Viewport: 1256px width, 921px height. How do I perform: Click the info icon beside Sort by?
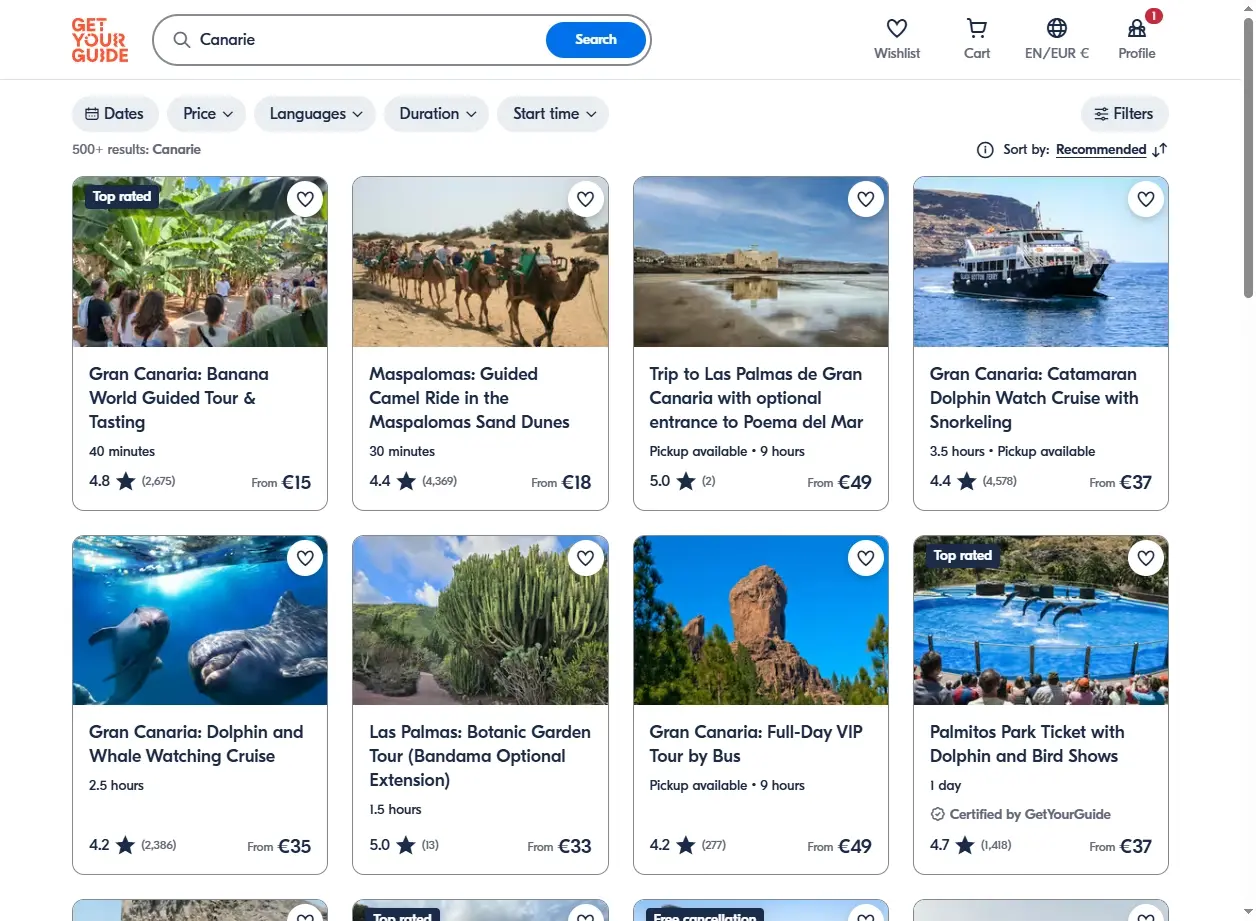coord(985,150)
